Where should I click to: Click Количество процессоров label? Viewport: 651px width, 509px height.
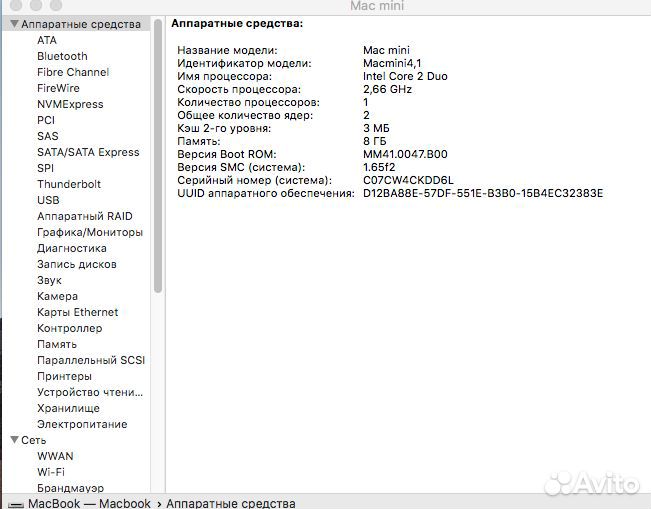(x=248, y=103)
